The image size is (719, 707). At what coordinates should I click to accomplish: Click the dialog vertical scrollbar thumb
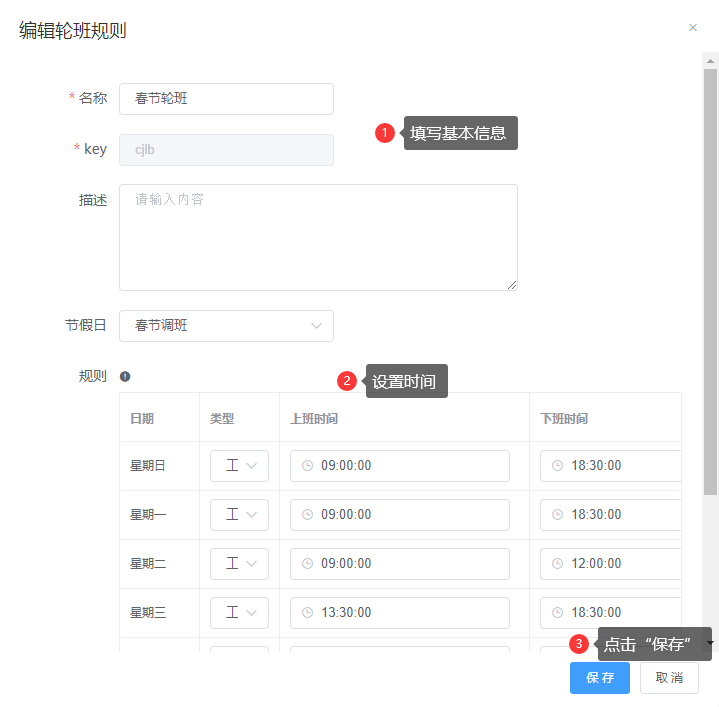(x=710, y=282)
